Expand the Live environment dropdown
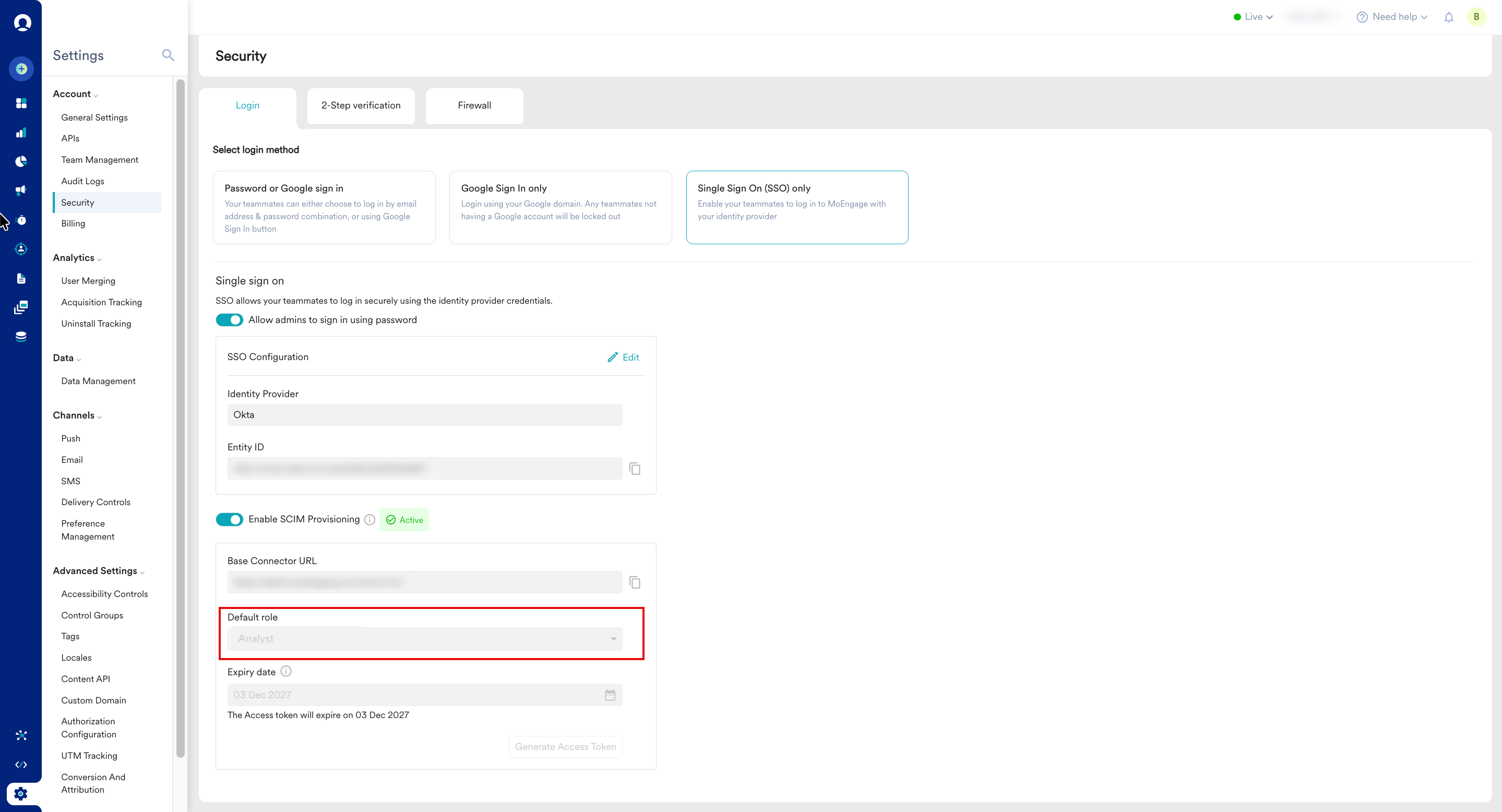1502x812 pixels. tap(1253, 17)
